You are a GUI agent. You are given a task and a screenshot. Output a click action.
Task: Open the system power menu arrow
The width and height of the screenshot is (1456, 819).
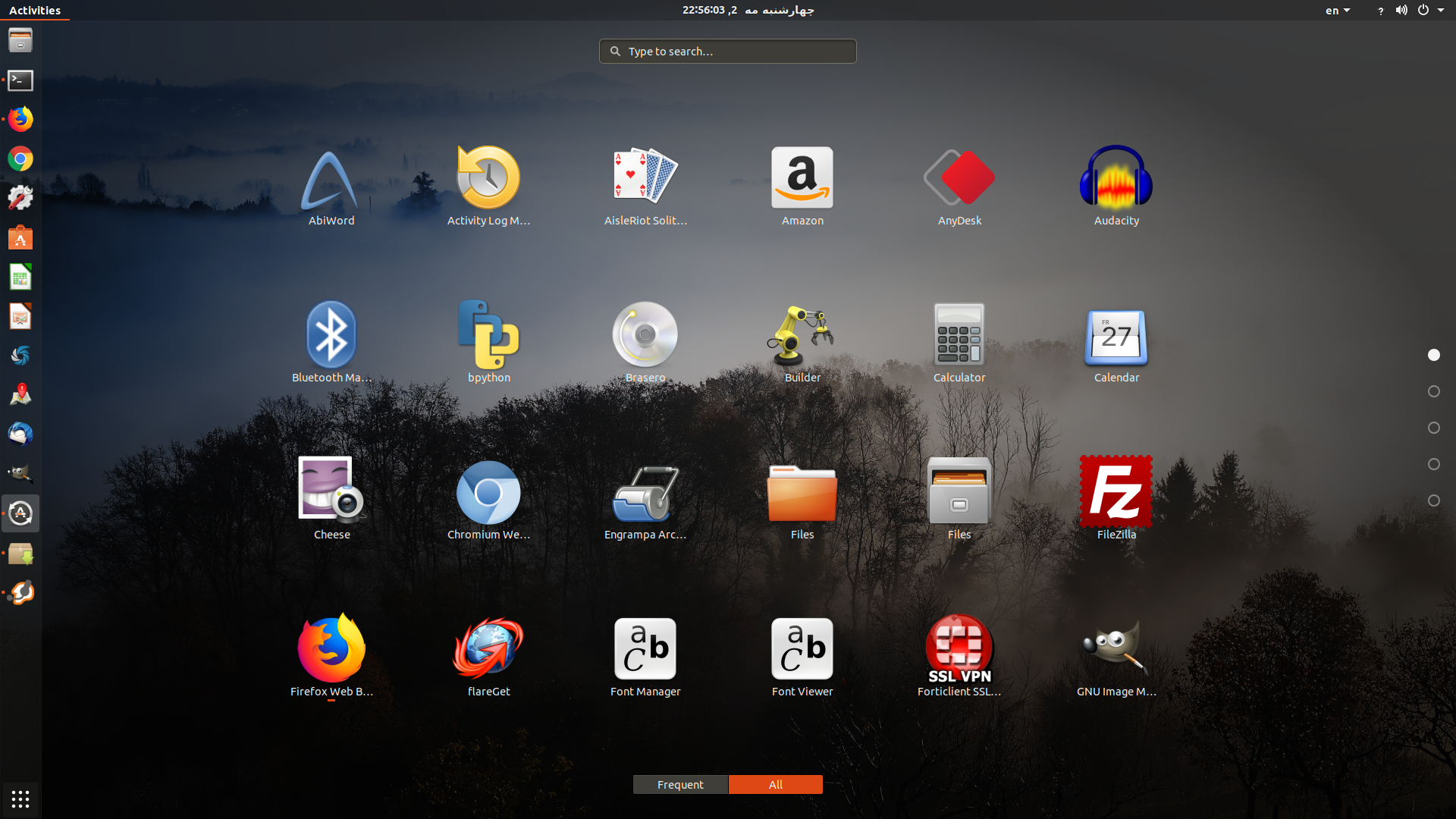pos(1441,11)
